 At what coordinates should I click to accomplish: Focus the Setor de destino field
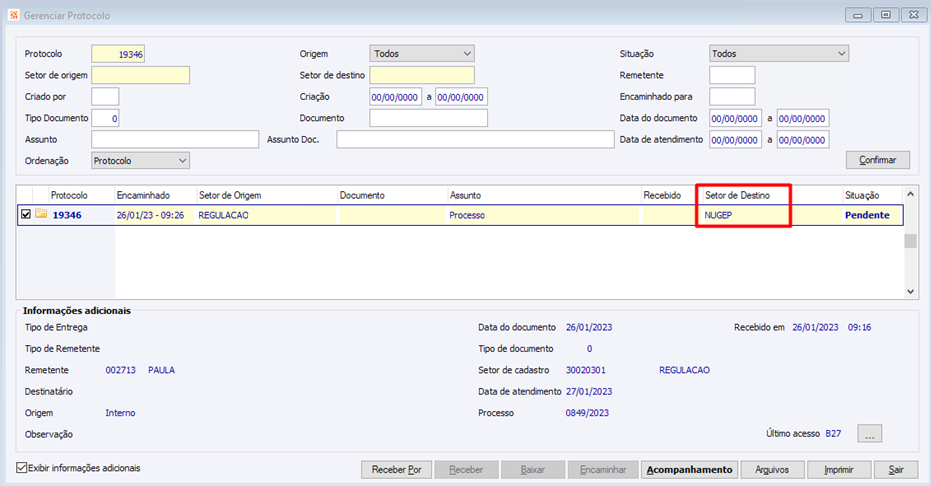point(422,75)
